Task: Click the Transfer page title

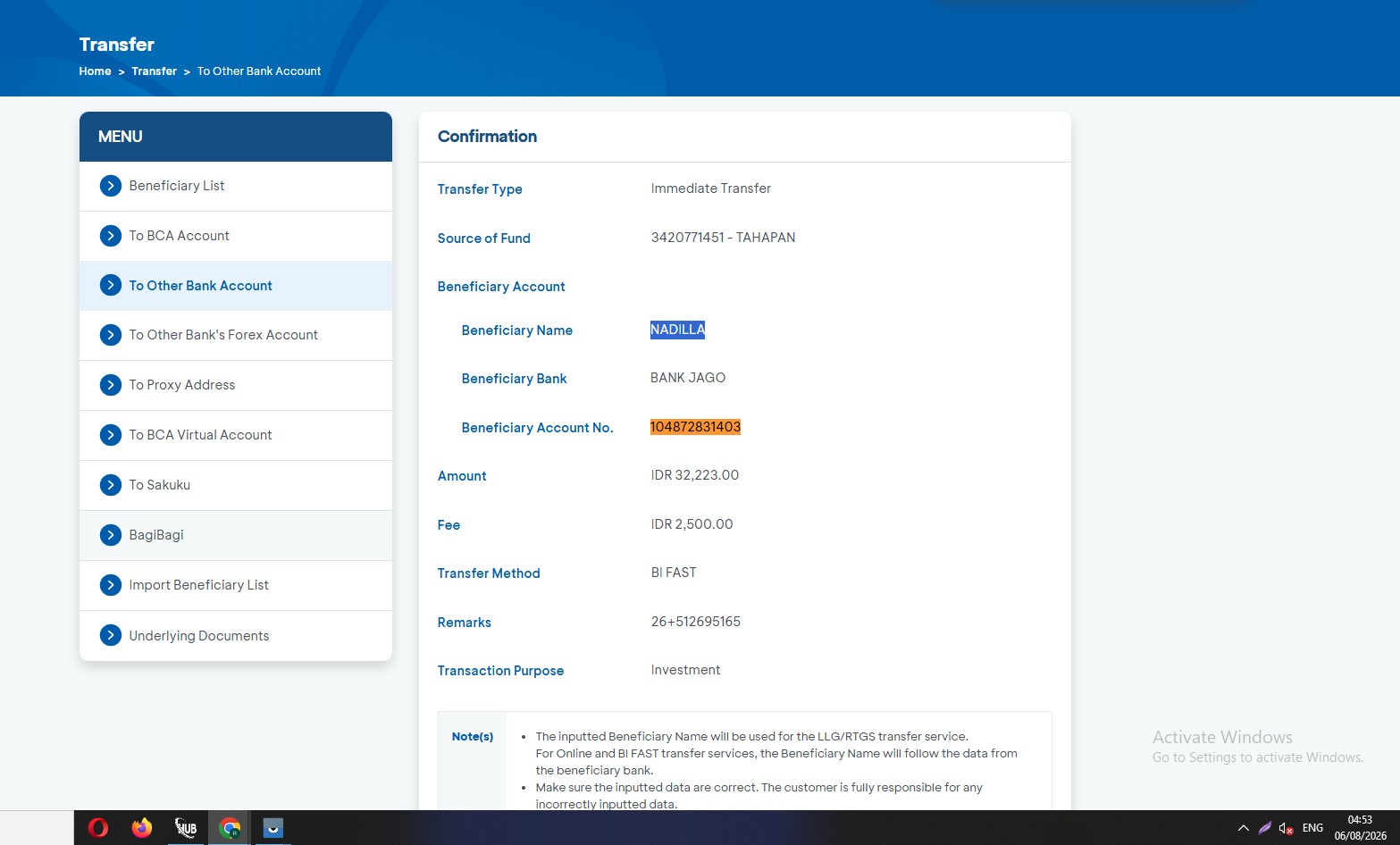Action: [116, 45]
